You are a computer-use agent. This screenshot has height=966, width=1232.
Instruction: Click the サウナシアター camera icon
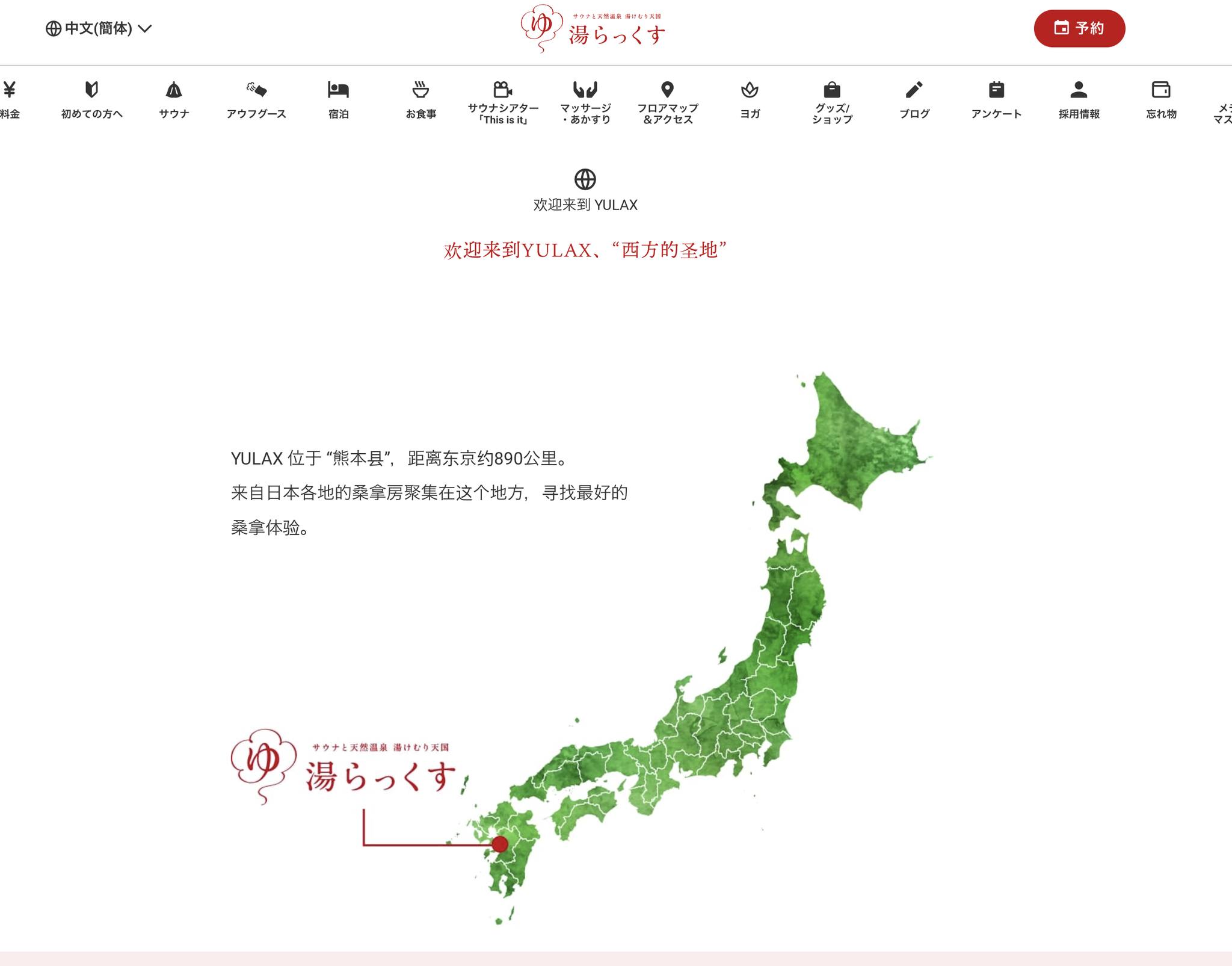[x=503, y=90]
